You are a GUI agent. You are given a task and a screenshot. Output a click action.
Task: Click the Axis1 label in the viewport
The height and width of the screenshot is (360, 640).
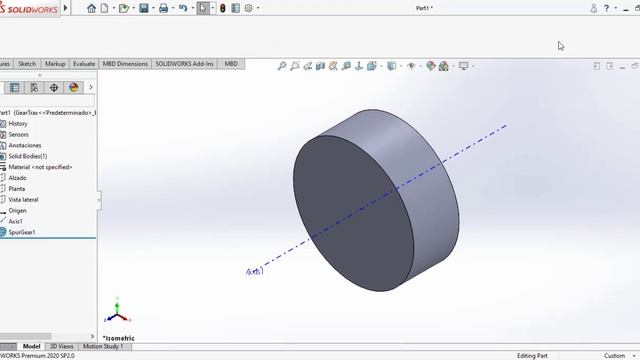[255, 271]
